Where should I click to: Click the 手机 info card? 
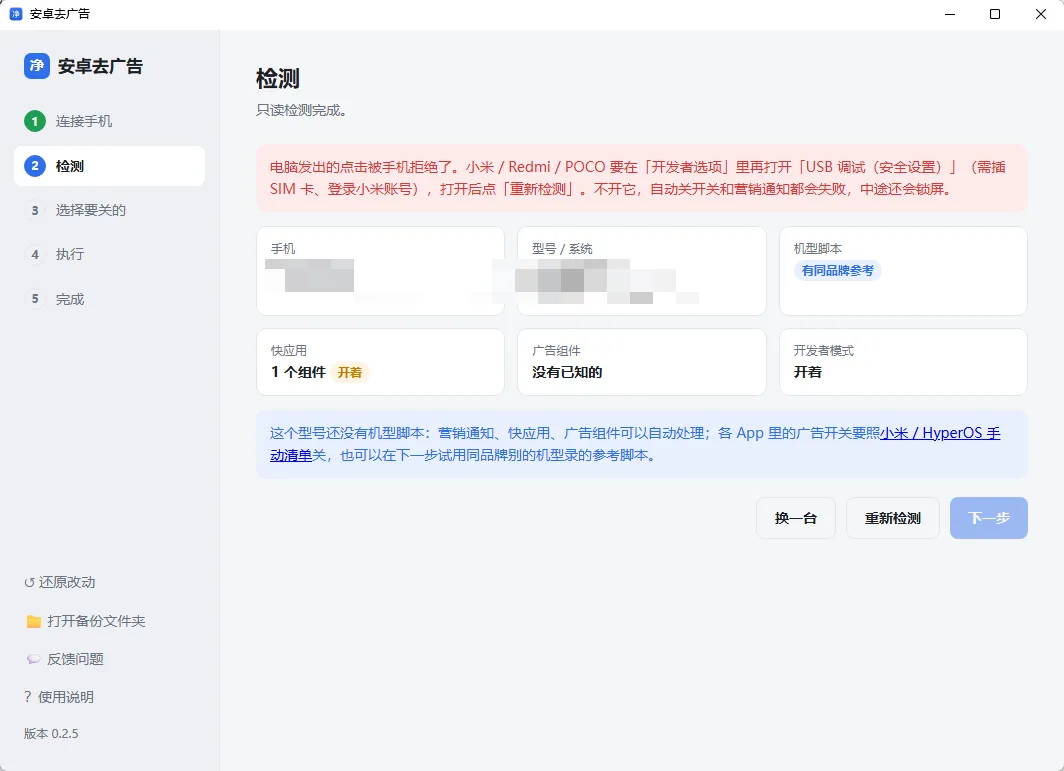pyautogui.click(x=380, y=271)
